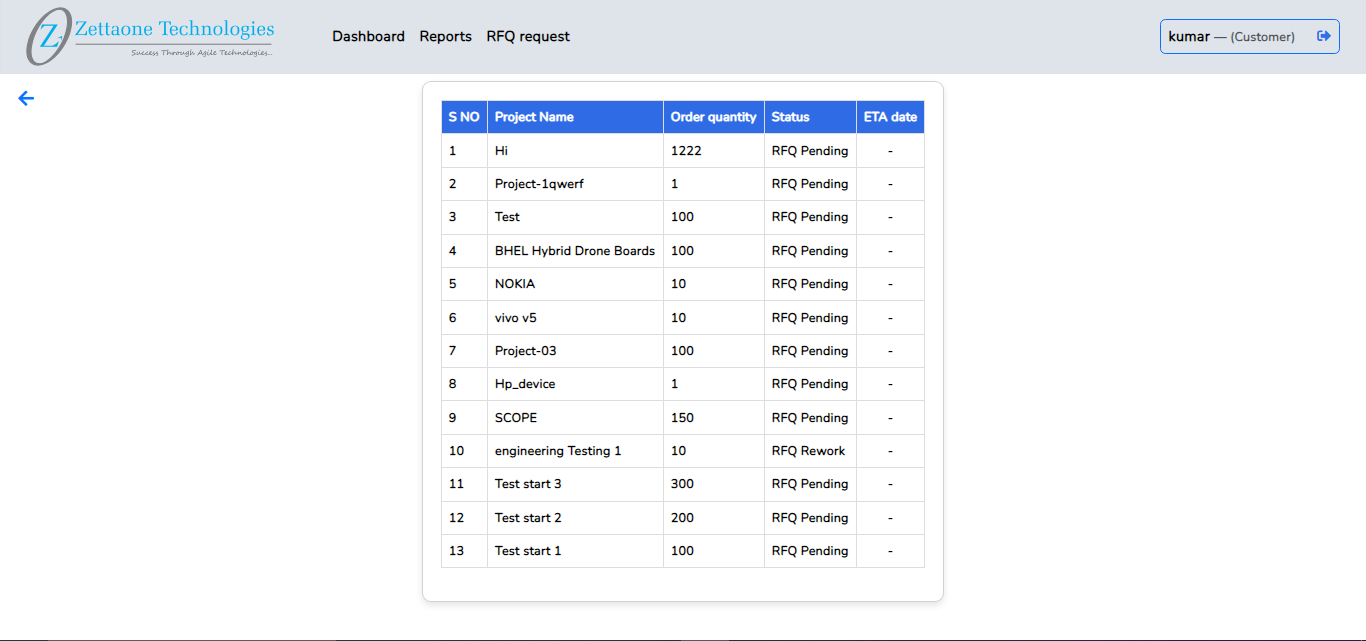Click the S NO column header

point(464,117)
